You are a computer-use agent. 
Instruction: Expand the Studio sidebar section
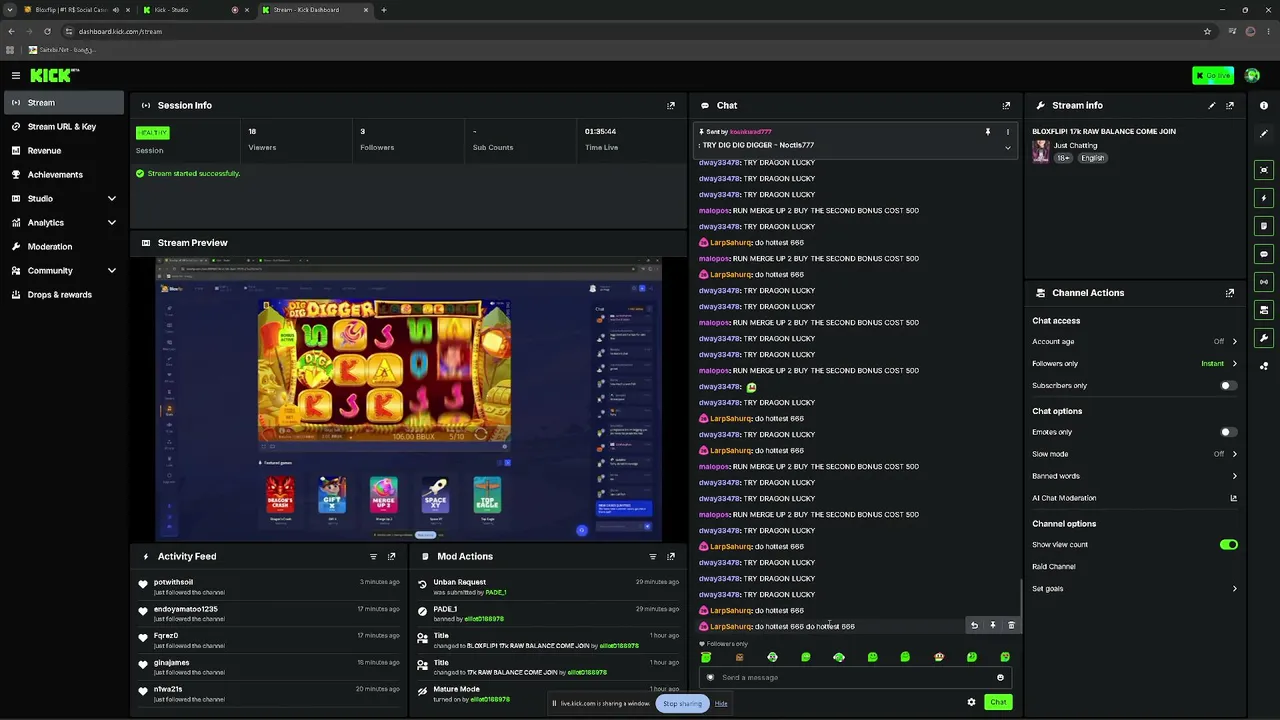coord(112,199)
